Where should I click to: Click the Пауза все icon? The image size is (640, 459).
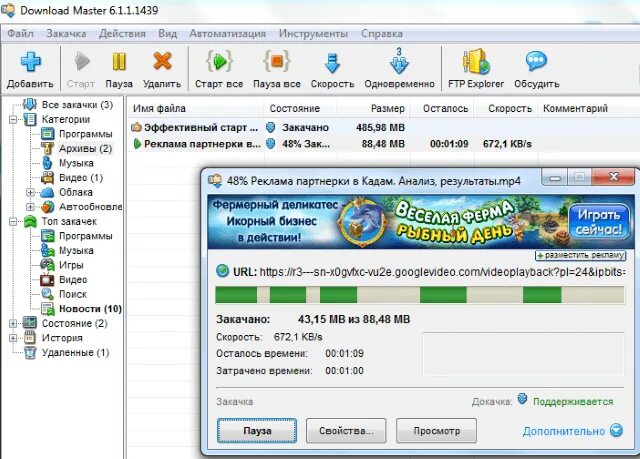point(277,62)
